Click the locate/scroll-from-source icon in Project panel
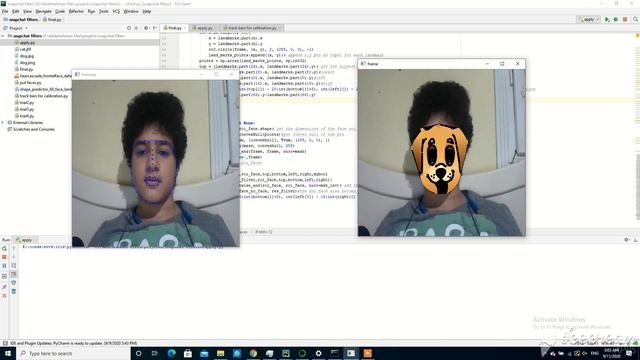This screenshot has height=360, width=640. [129, 28]
